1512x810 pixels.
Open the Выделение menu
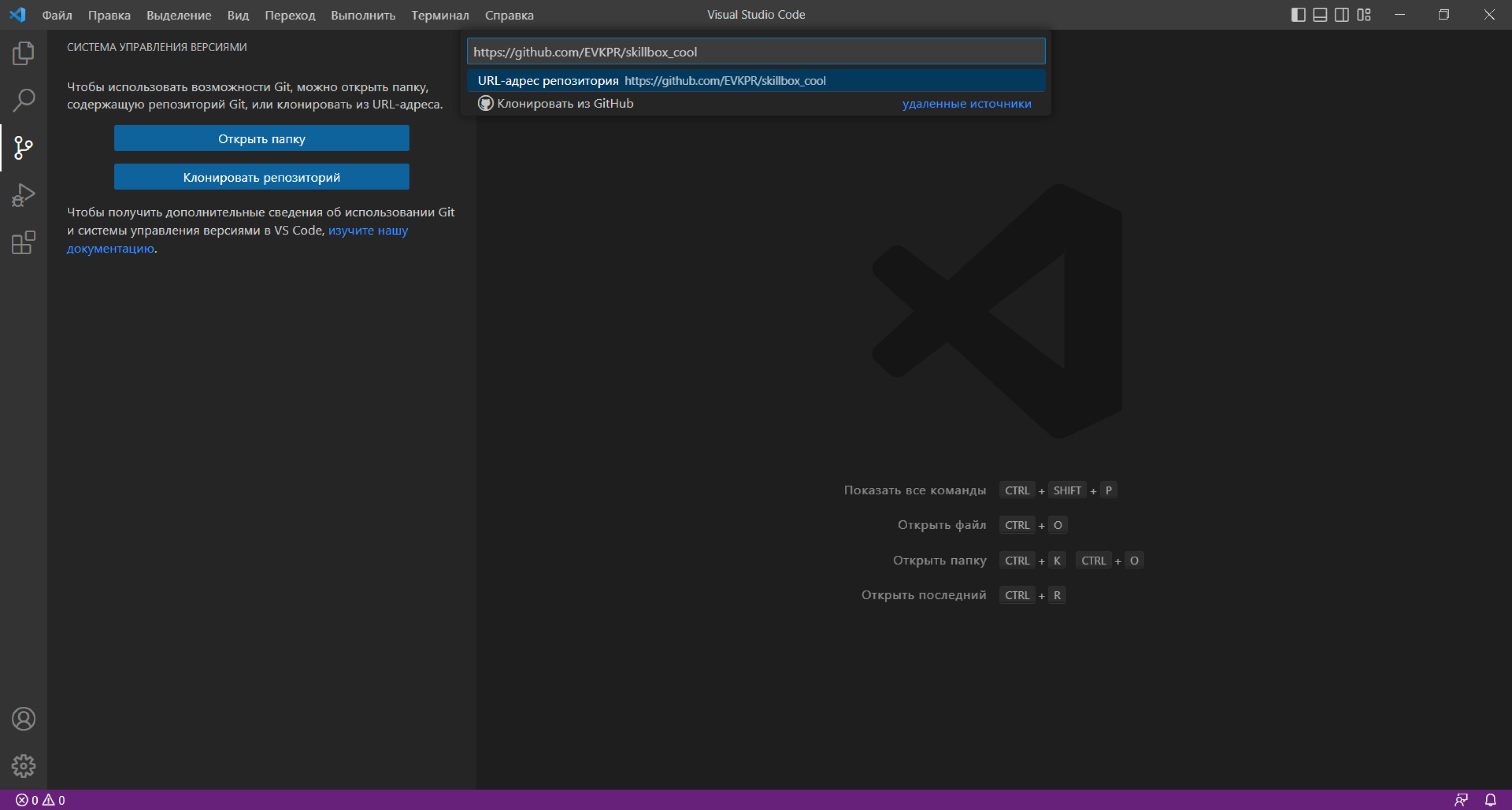pyautogui.click(x=179, y=15)
